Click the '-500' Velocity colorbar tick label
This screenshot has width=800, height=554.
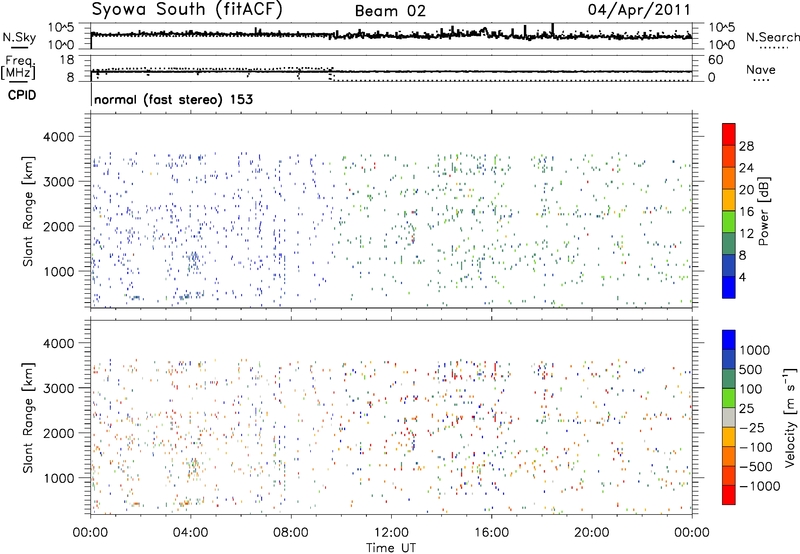(756, 466)
